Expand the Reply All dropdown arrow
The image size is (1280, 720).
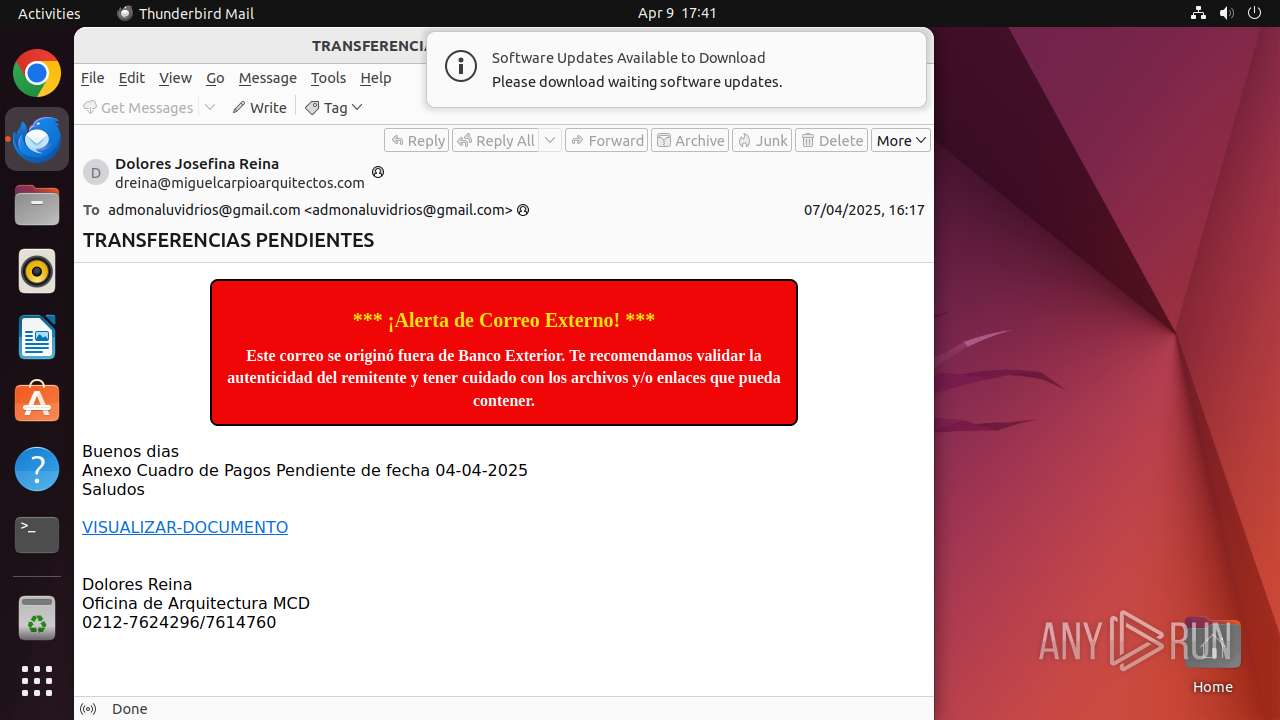pyautogui.click(x=550, y=141)
